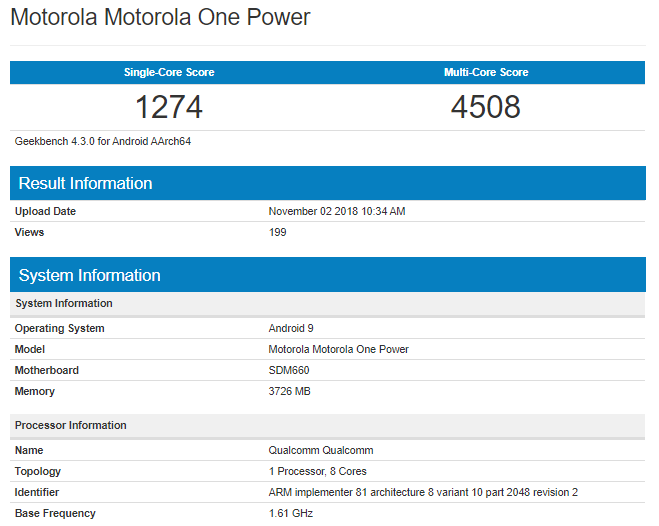
Task: Click the Motherboard row label
Action: click(47, 371)
